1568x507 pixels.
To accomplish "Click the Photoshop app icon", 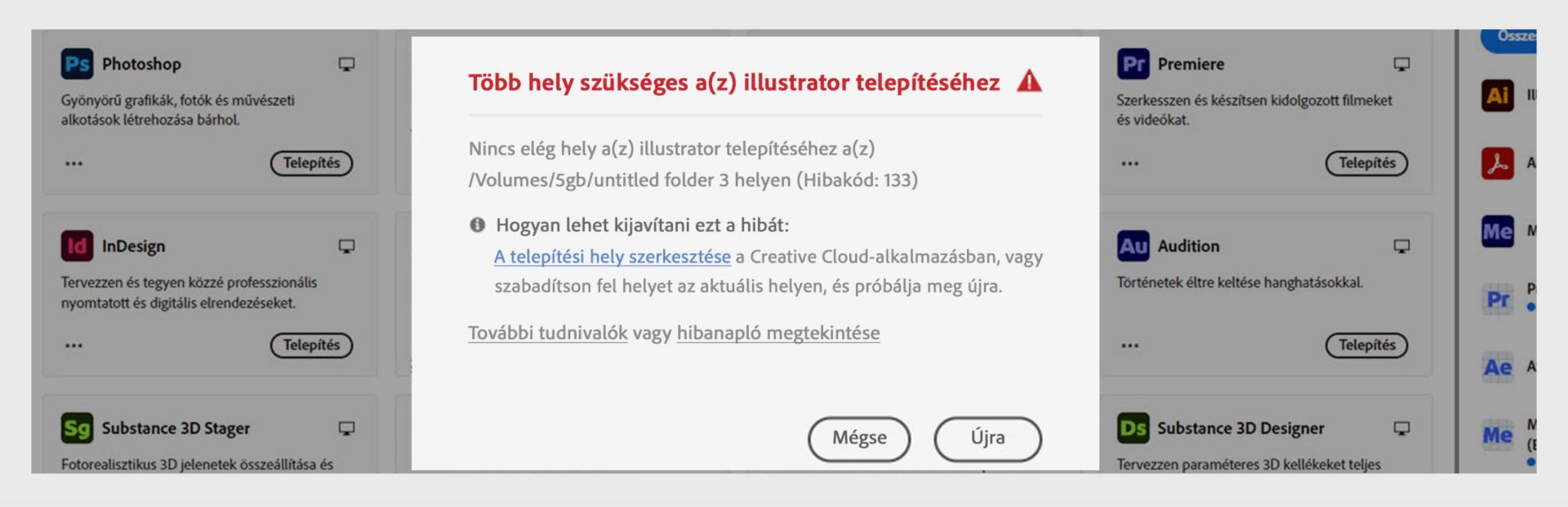I will tap(77, 64).
